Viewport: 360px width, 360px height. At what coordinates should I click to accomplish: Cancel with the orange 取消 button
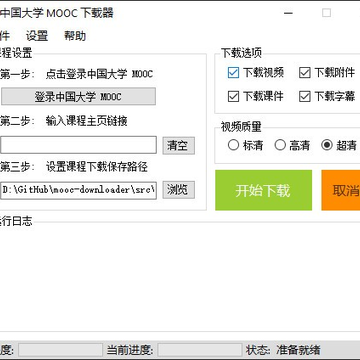point(341,190)
